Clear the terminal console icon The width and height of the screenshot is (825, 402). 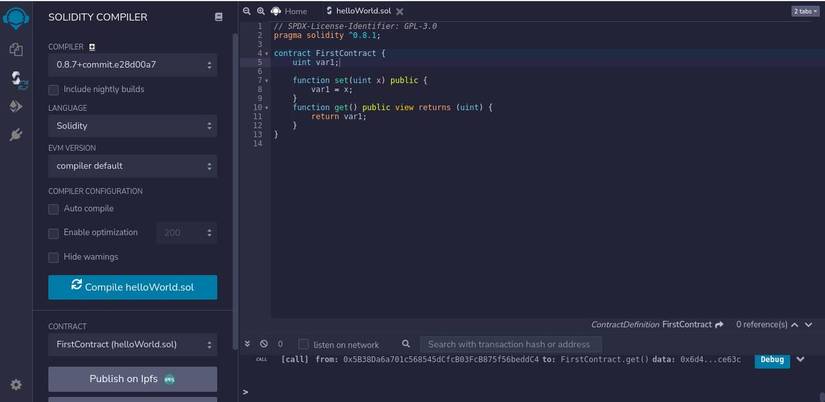pyautogui.click(x=264, y=344)
